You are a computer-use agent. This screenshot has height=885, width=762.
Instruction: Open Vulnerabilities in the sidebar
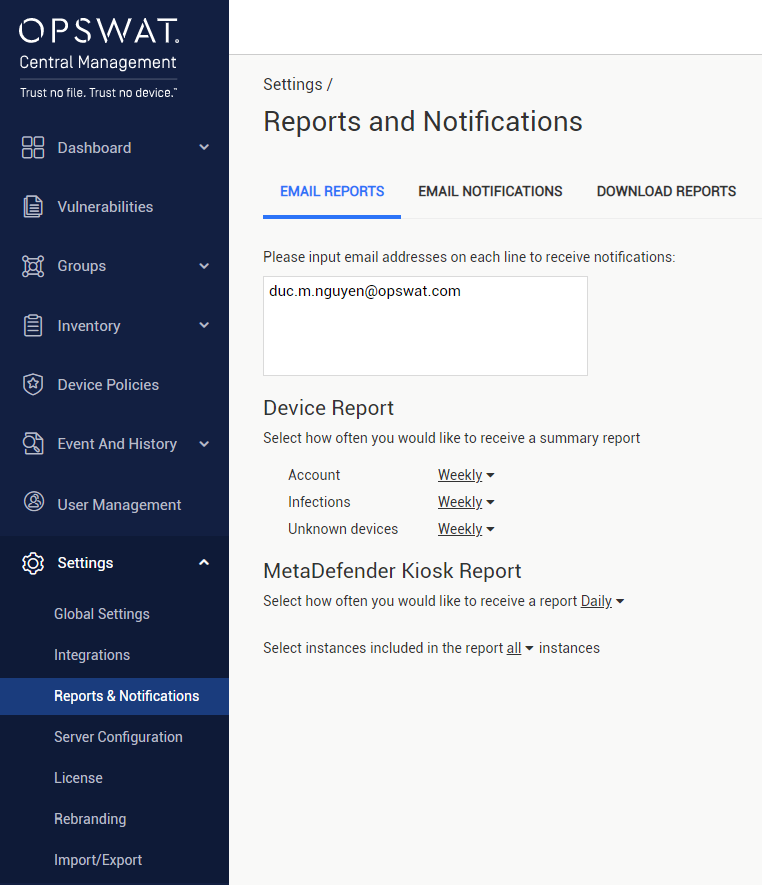105,207
